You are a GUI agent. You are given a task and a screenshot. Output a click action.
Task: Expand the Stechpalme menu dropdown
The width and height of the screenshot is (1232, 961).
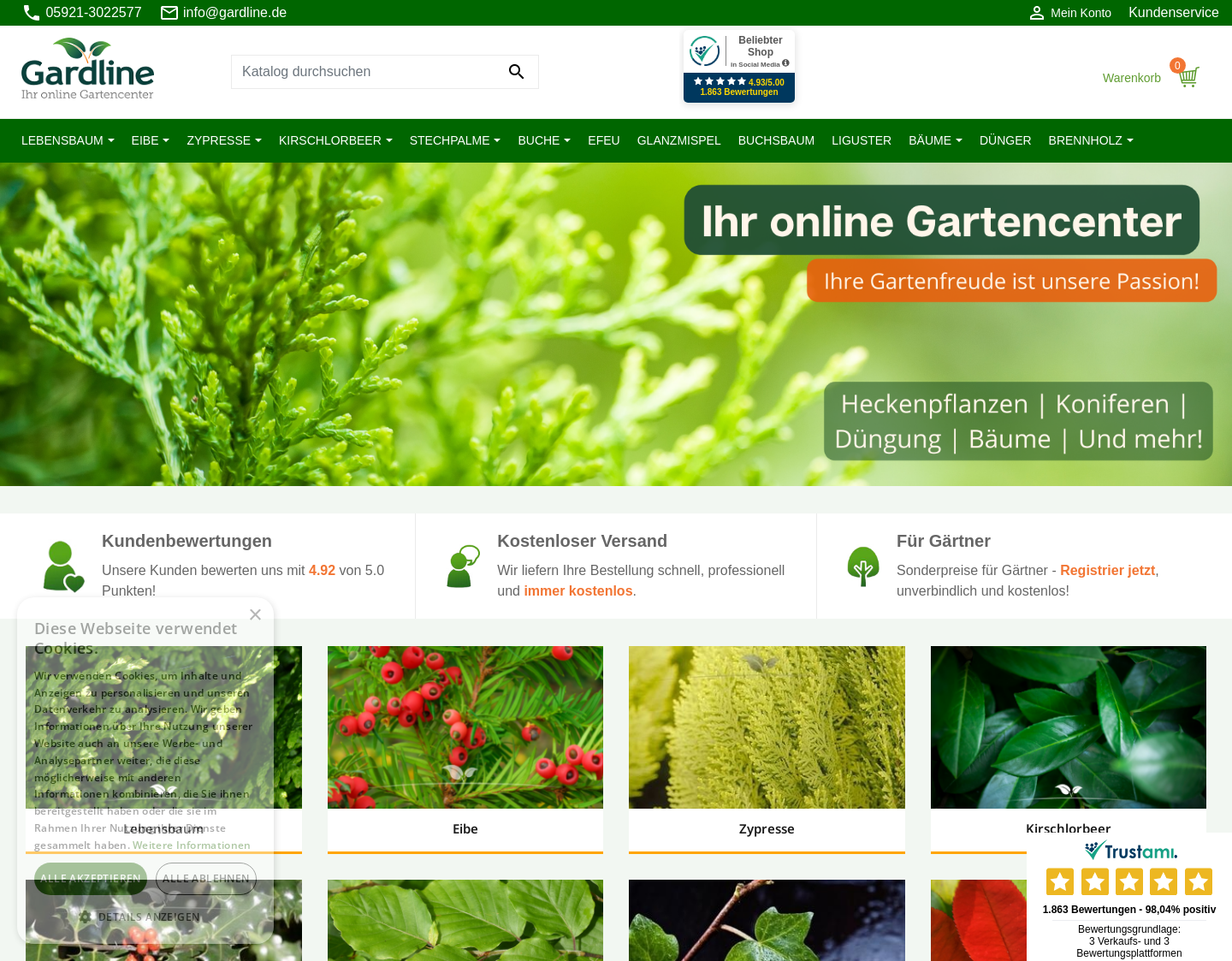(455, 140)
